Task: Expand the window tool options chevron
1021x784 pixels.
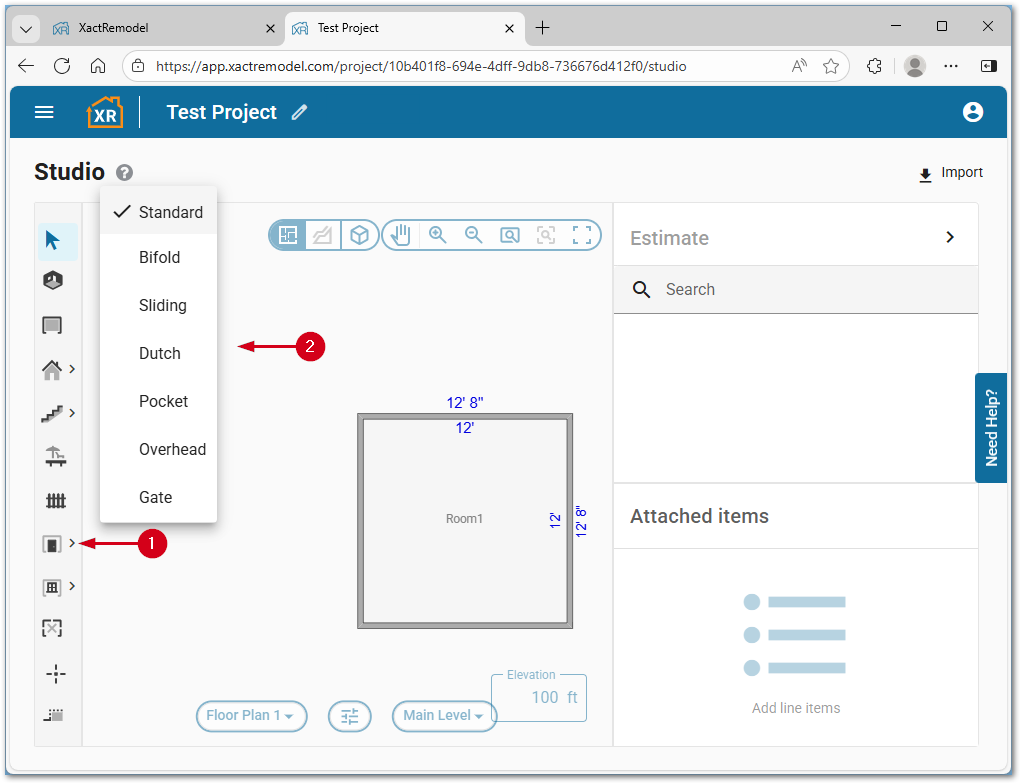Action: (x=73, y=587)
